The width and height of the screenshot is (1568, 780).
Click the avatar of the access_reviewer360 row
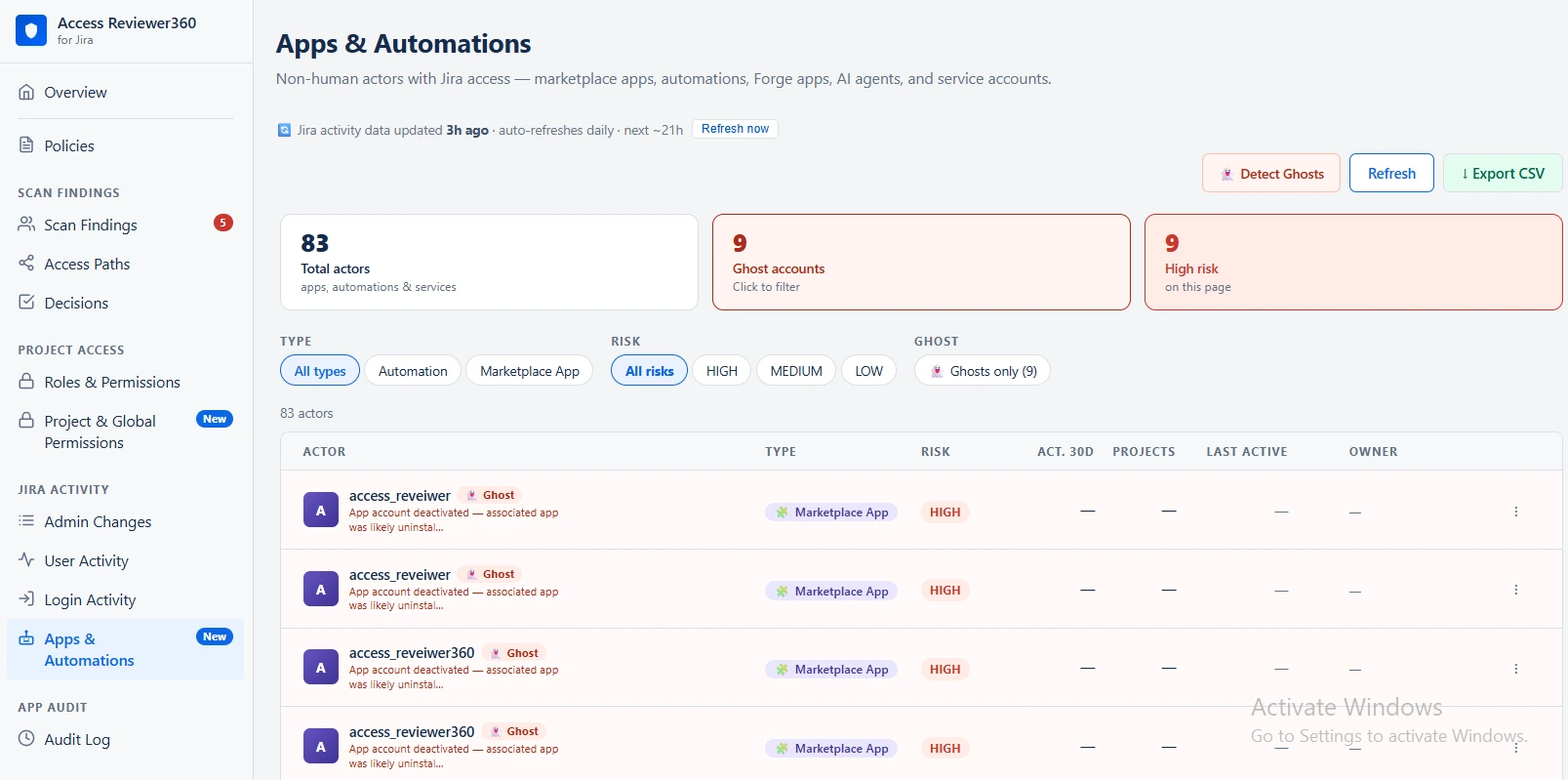(321, 747)
